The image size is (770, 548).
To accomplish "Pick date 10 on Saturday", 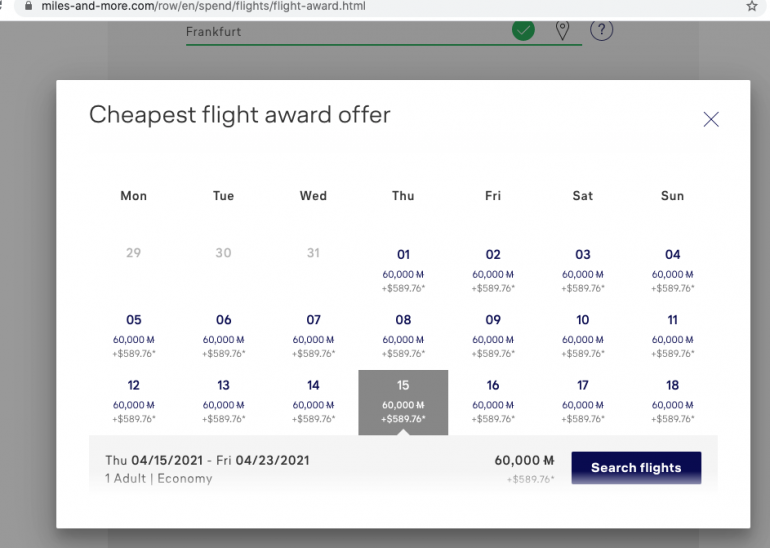I will pos(583,336).
